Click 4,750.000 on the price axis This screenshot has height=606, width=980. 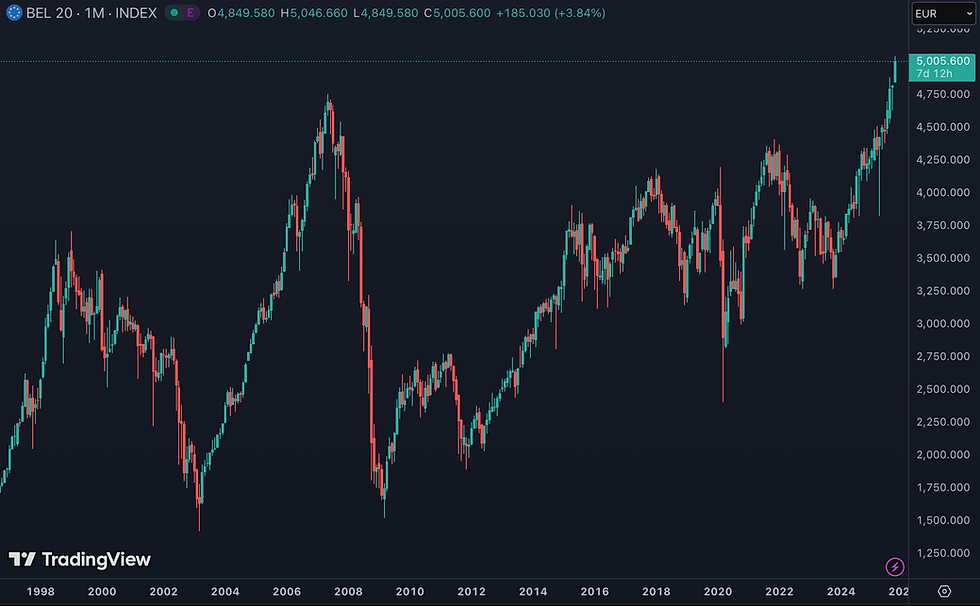click(942, 94)
